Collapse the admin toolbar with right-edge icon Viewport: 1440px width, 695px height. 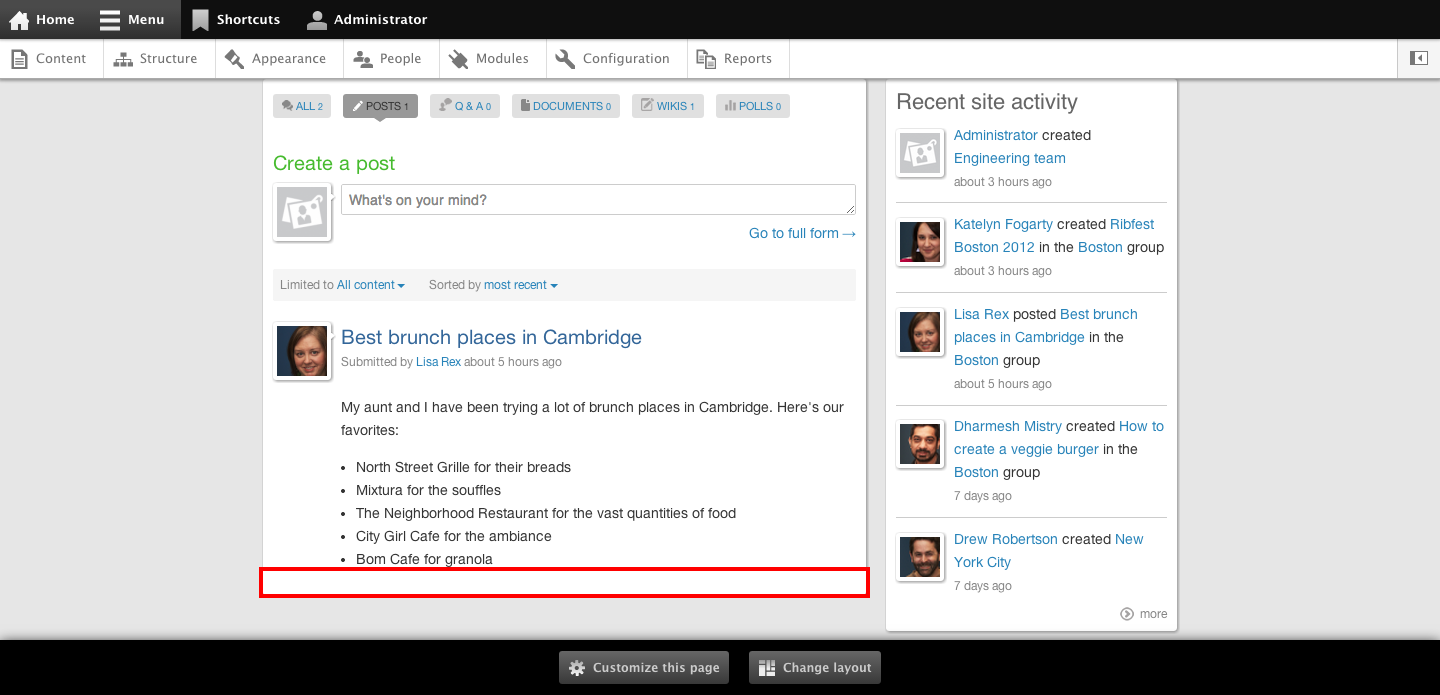(1418, 58)
